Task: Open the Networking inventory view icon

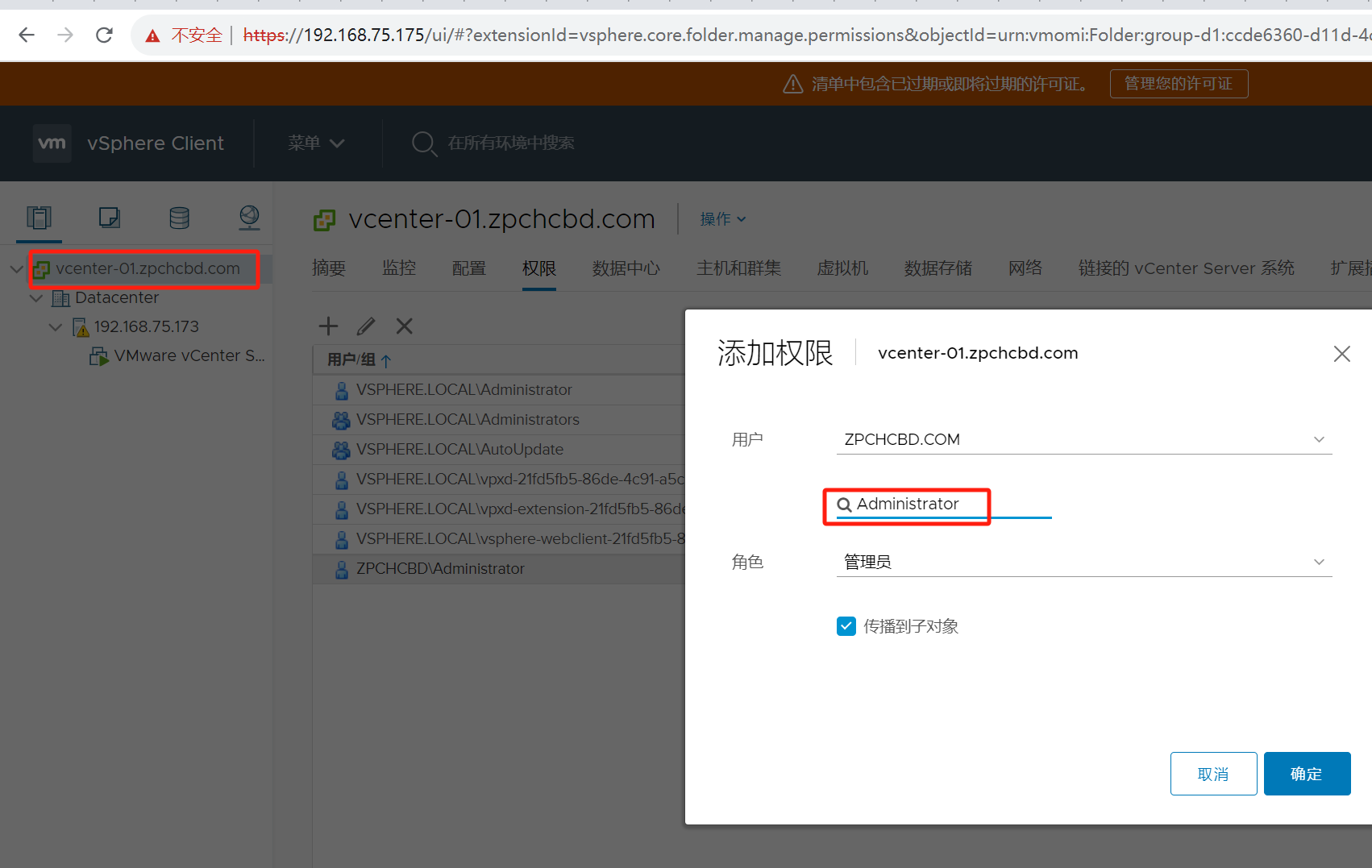Action: 249,217
